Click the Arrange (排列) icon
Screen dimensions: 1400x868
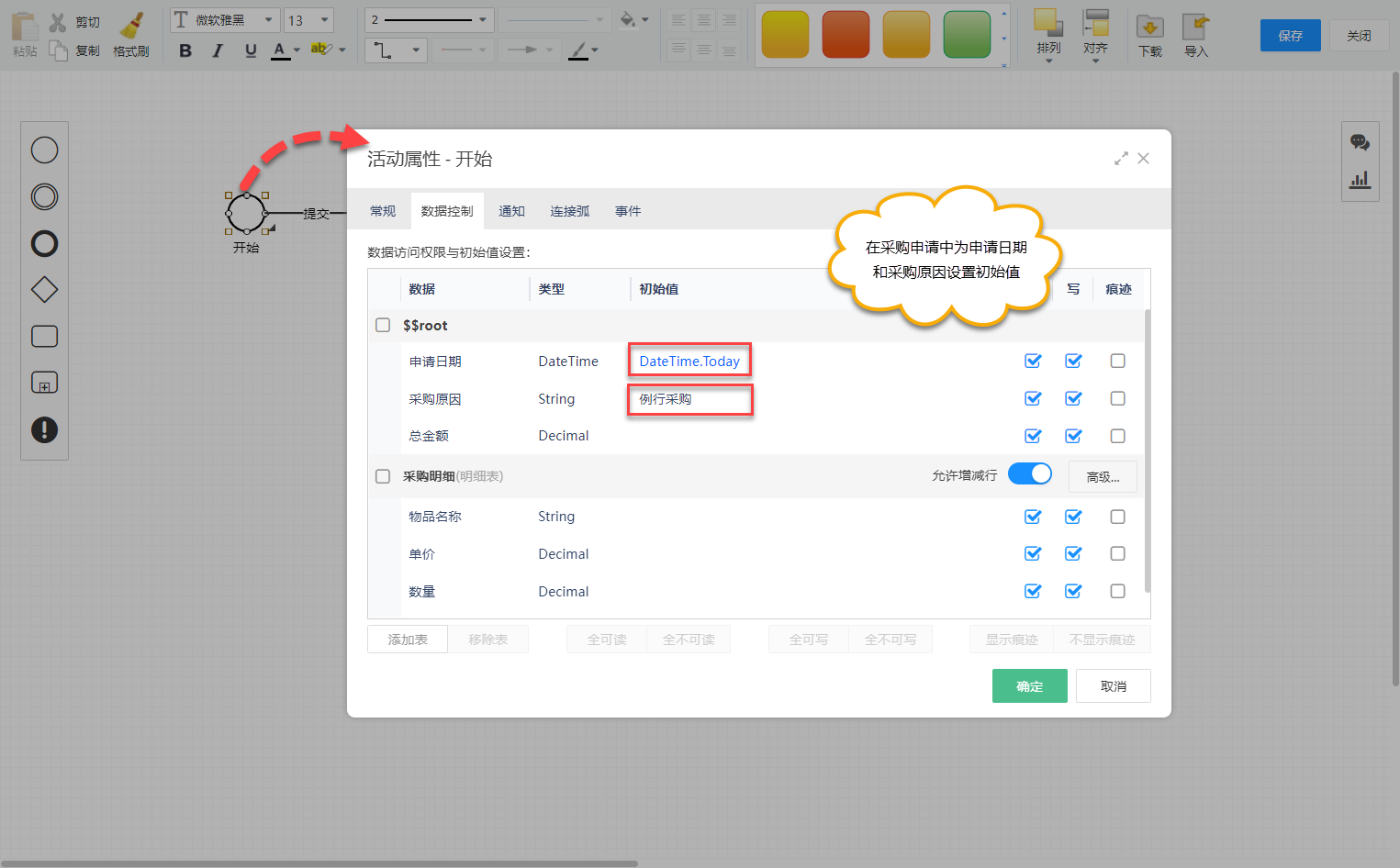point(1048,23)
